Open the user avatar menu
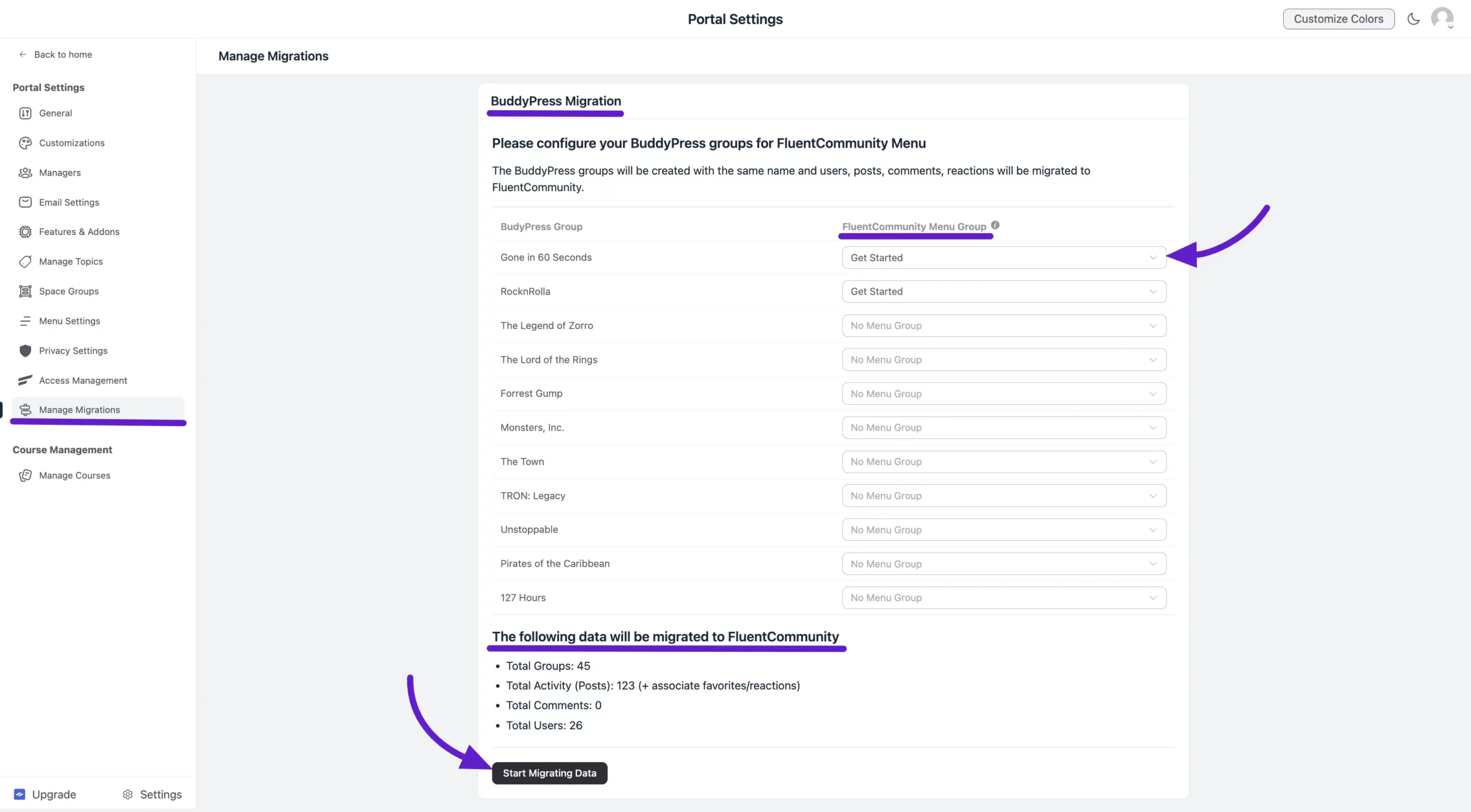This screenshot has width=1471, height=812. pos(1442,18)
